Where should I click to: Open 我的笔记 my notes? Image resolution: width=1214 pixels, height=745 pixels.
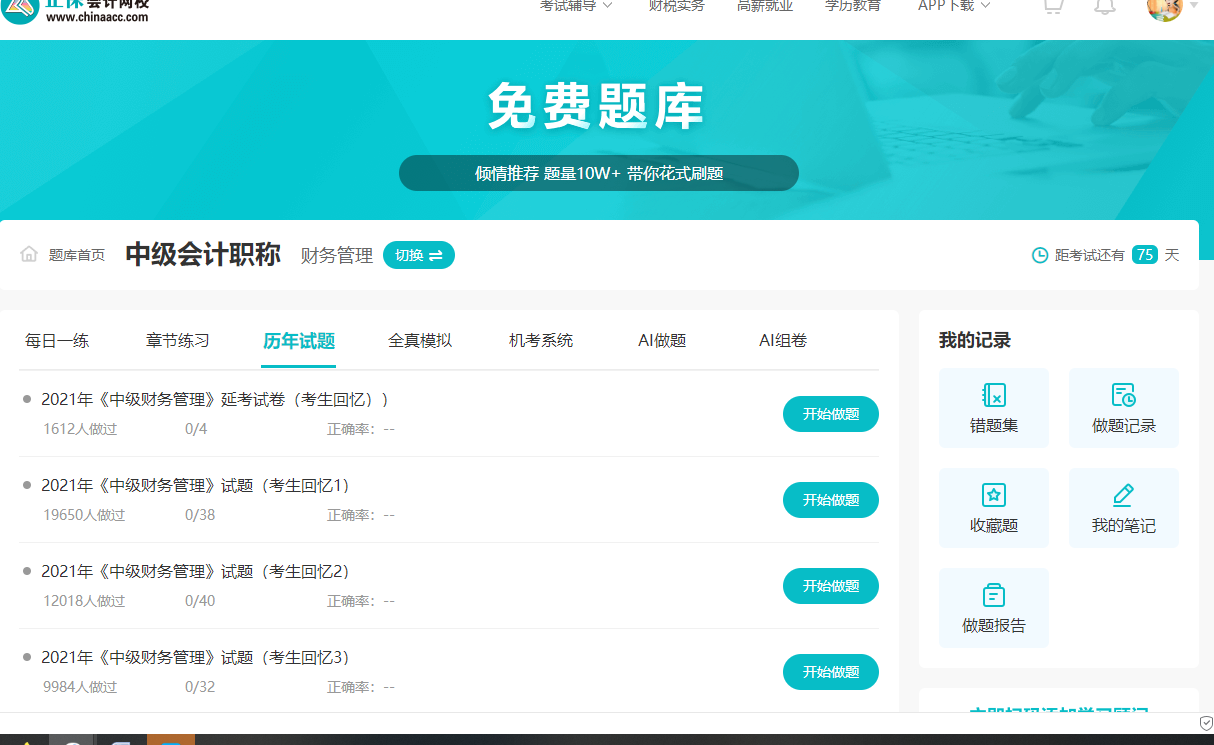(x=1123, y=507)
